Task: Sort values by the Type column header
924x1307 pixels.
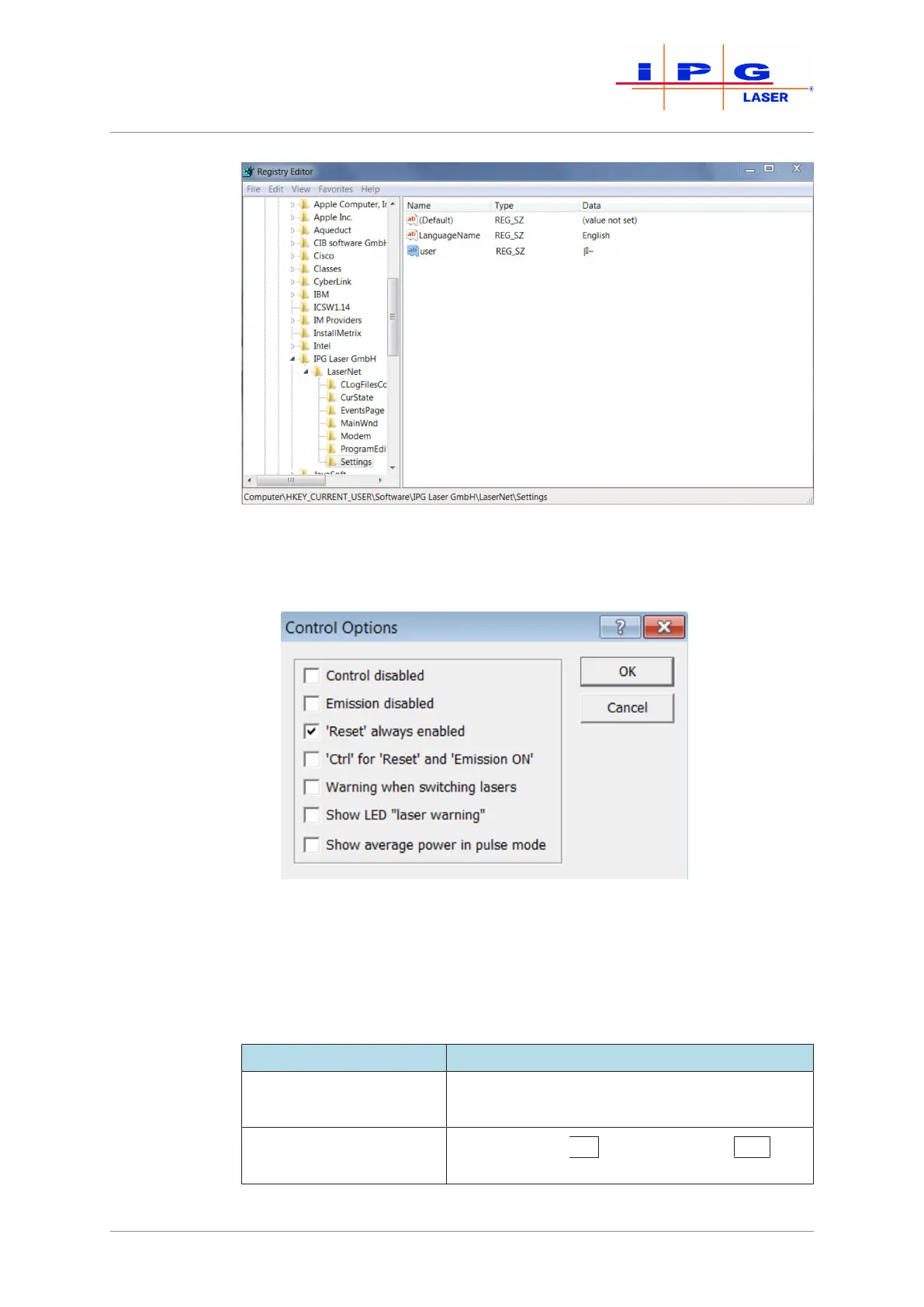Action: tap(535, 206)
